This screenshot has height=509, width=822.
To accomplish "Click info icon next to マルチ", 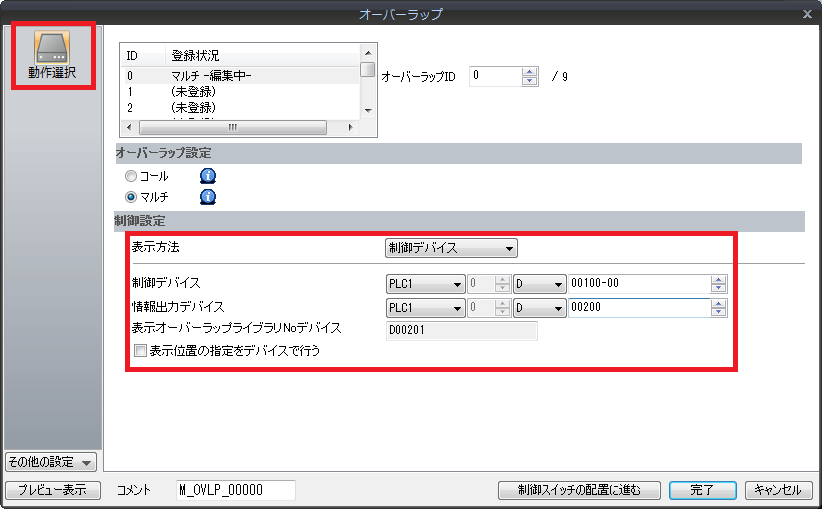I will (208, 197).
